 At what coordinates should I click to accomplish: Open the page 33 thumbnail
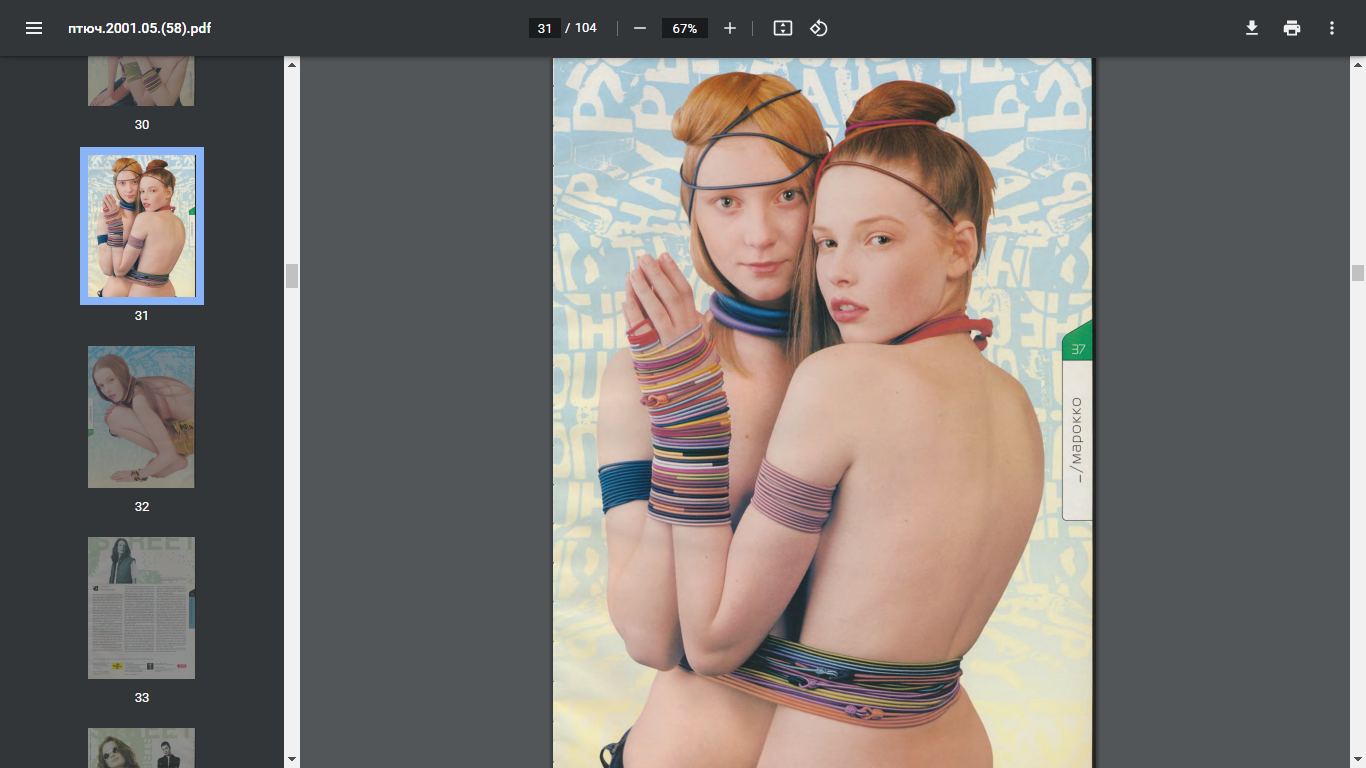141,608
